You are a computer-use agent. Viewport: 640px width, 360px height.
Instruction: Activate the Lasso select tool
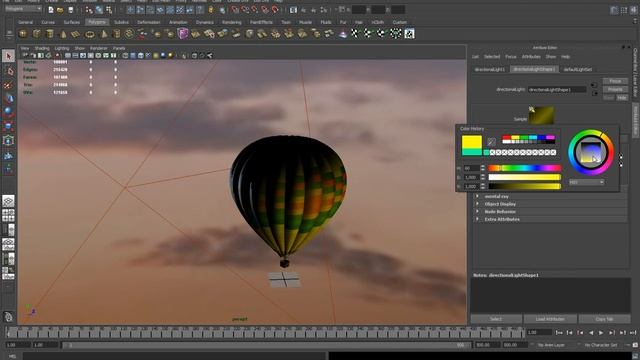[x=8, y=71]
